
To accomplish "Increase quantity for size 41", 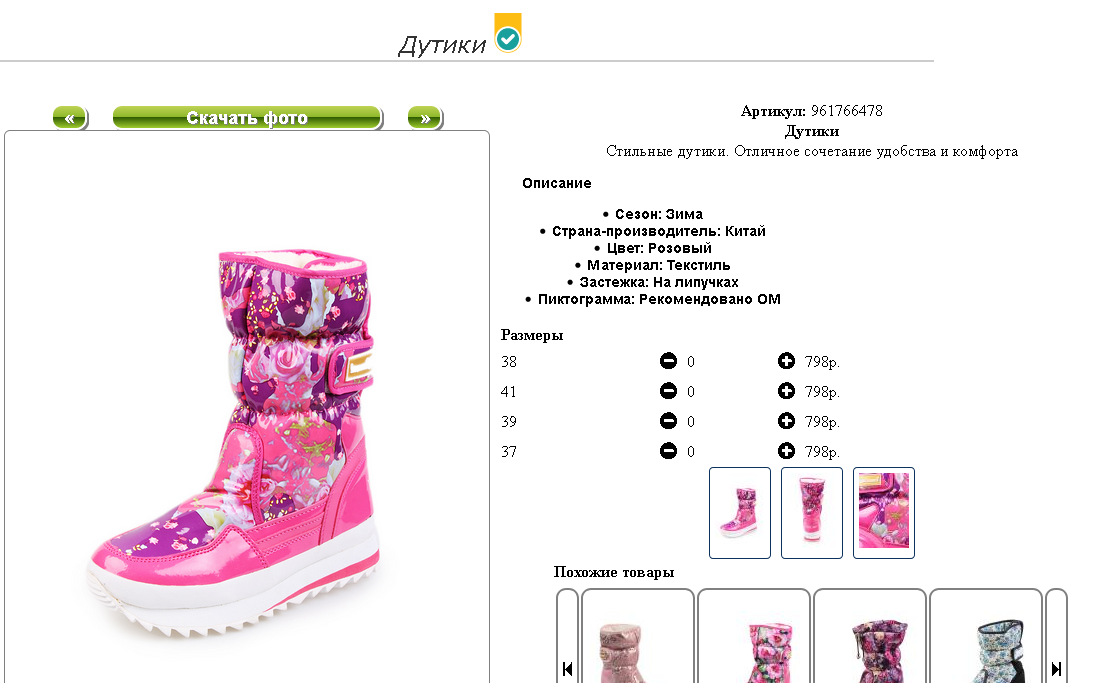I will (786, 391).
